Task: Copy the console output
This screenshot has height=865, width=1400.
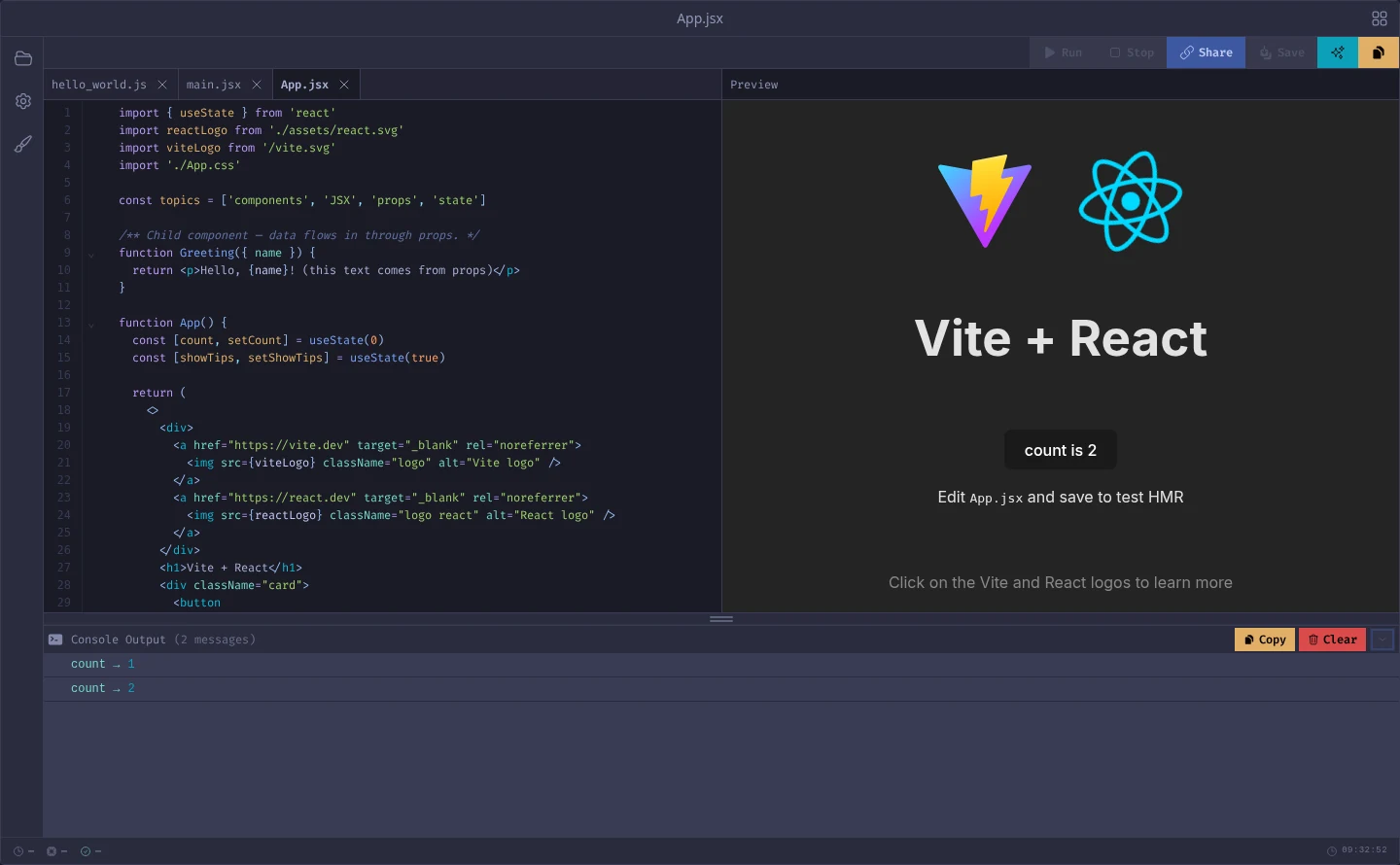Action: pyautogui.click(x=1265, y=640)
